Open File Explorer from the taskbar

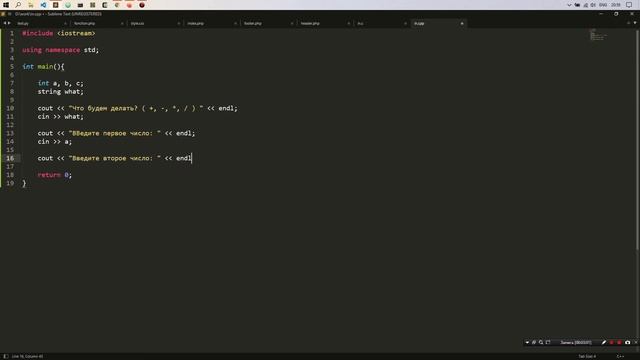[31, 5]
